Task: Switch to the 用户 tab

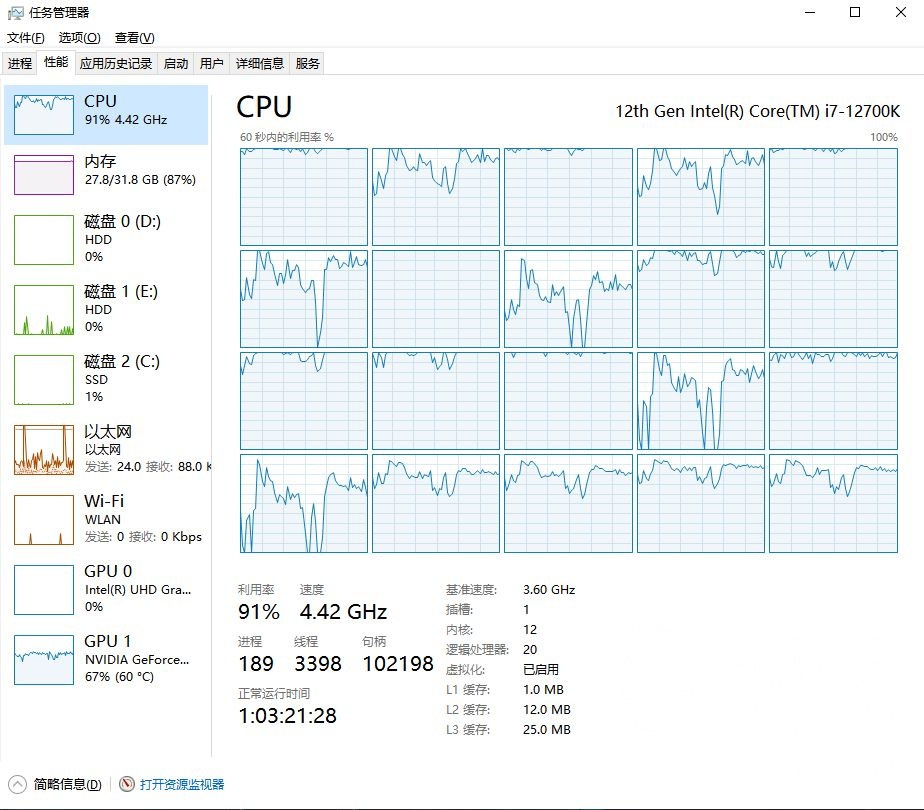Action: 212,63
